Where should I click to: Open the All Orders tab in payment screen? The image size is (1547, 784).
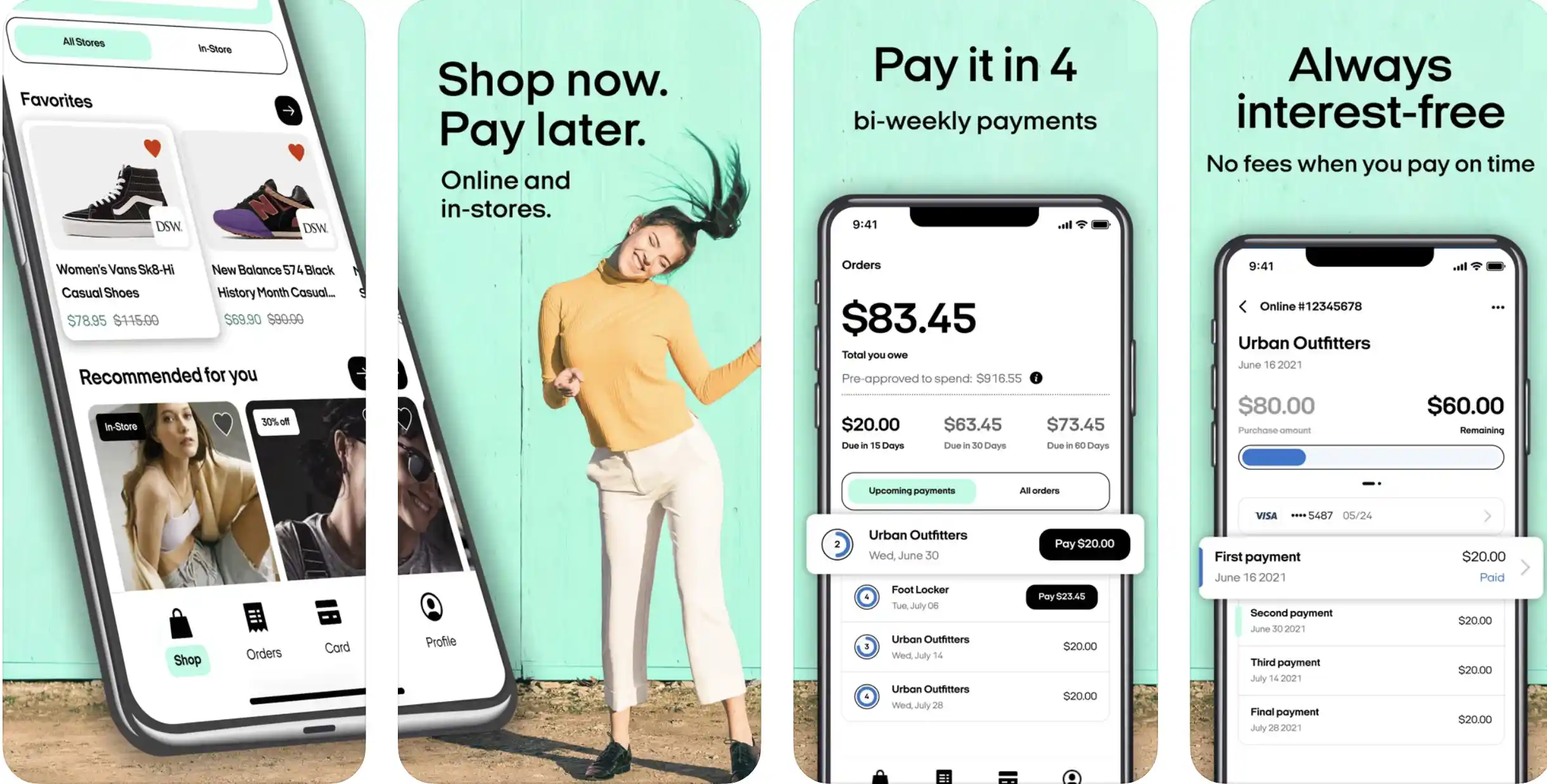[1039, 490]
